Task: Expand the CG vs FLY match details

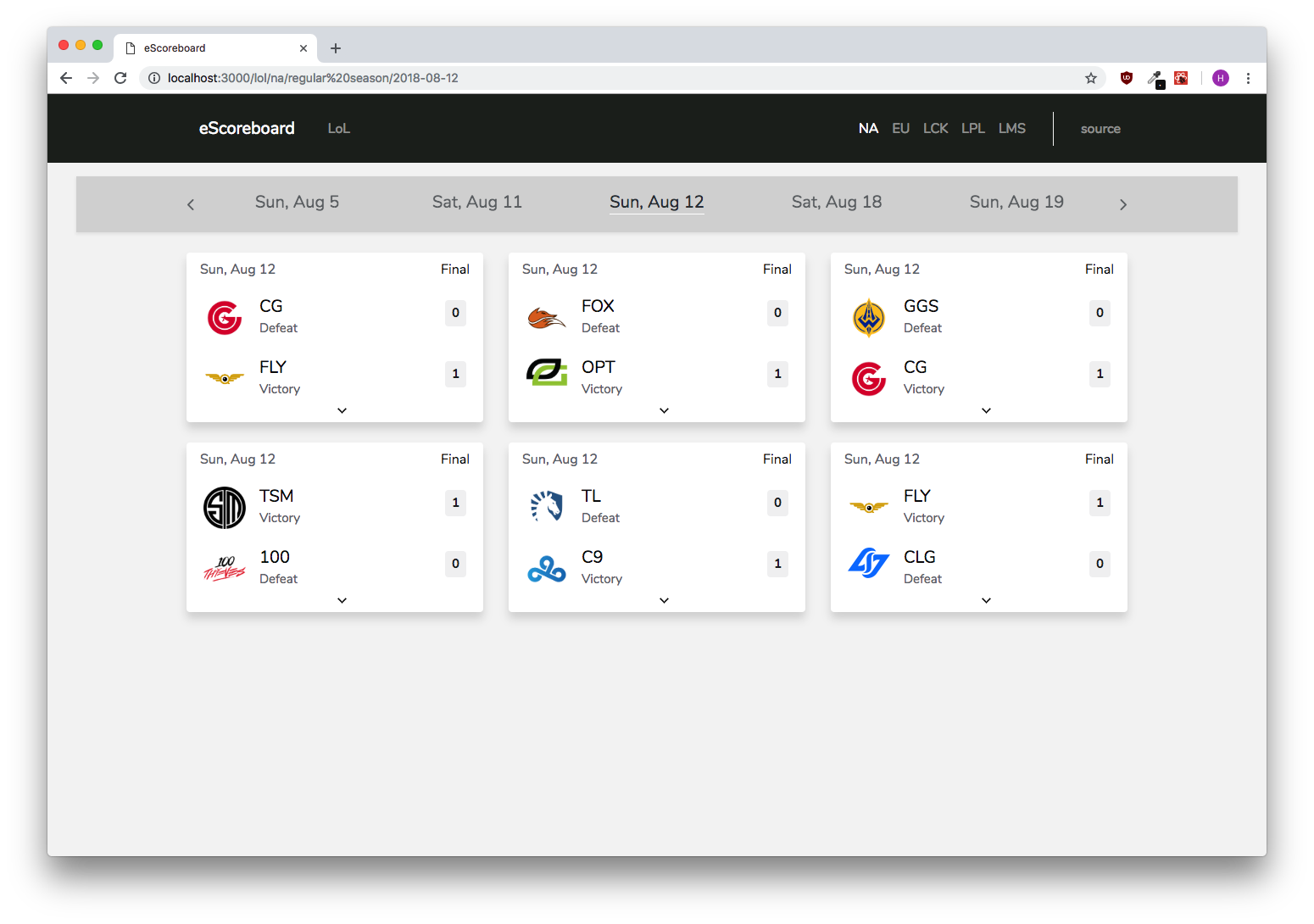Action: pos(342,410)
